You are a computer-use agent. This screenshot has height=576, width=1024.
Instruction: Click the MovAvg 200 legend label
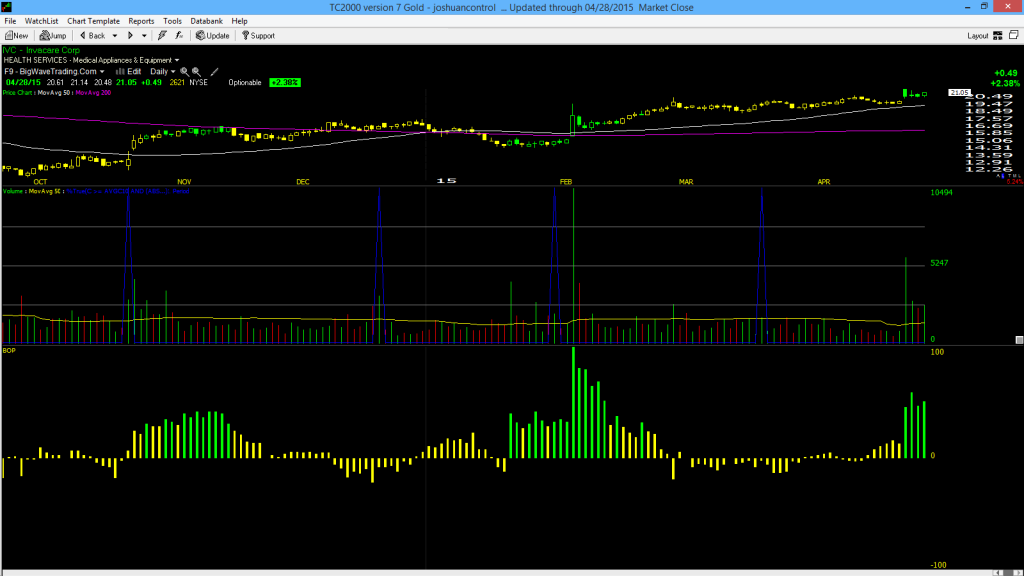point(93,93)
